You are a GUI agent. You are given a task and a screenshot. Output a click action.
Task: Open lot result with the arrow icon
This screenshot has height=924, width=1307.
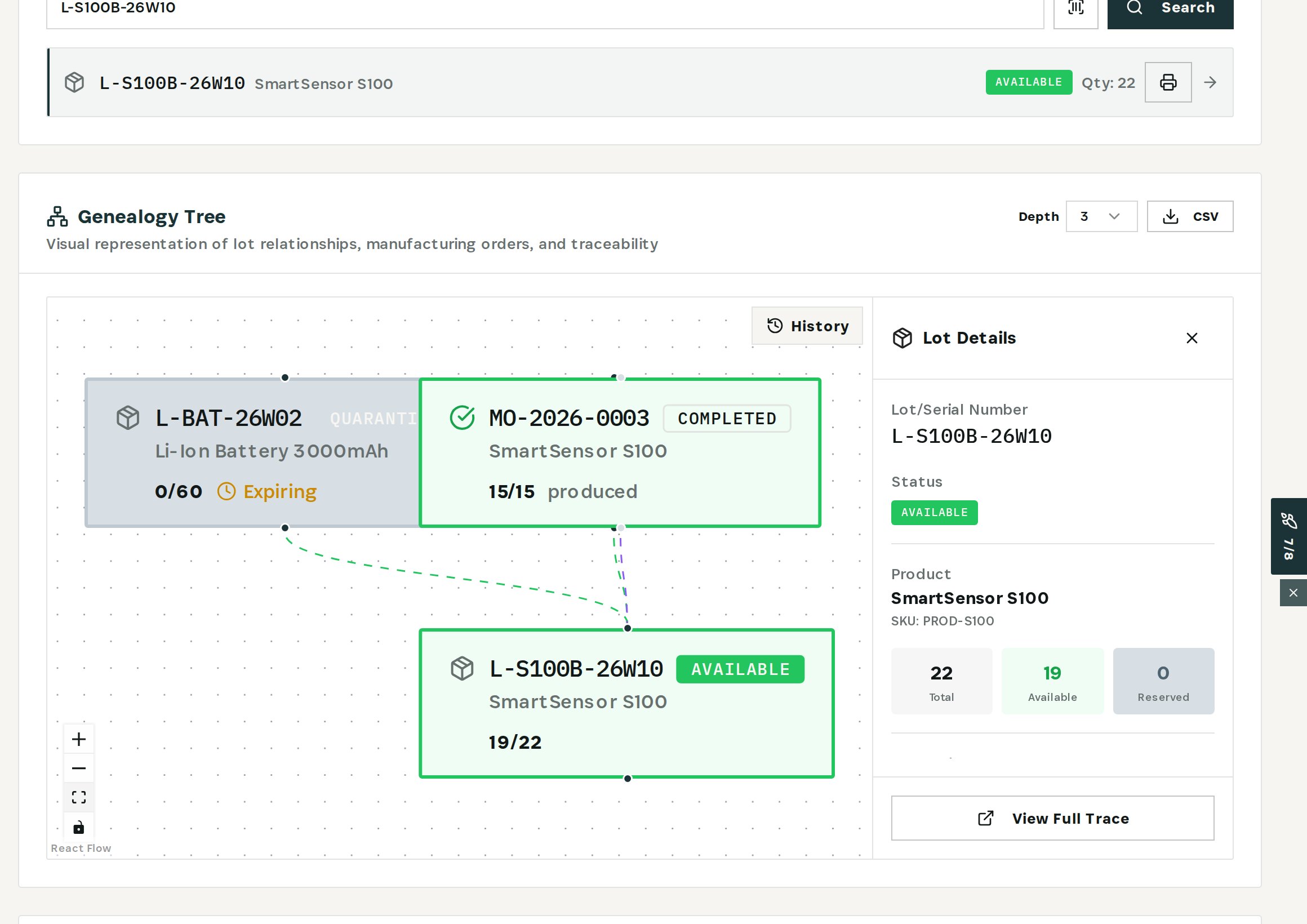pyautogui.click(x=1210, y=83)
